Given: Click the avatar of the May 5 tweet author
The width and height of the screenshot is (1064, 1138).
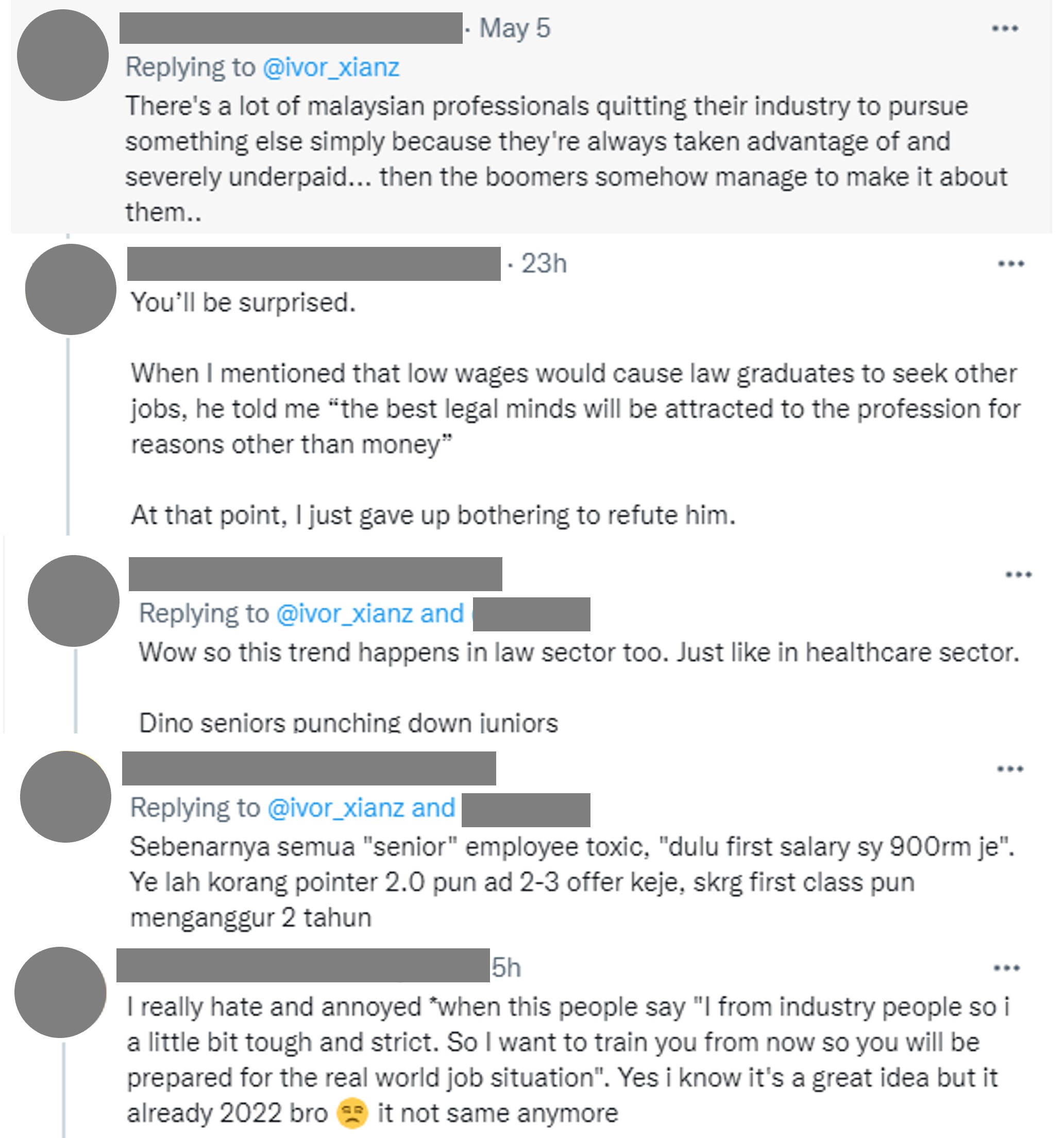Looking at the screenshot, I should [63, 56].
